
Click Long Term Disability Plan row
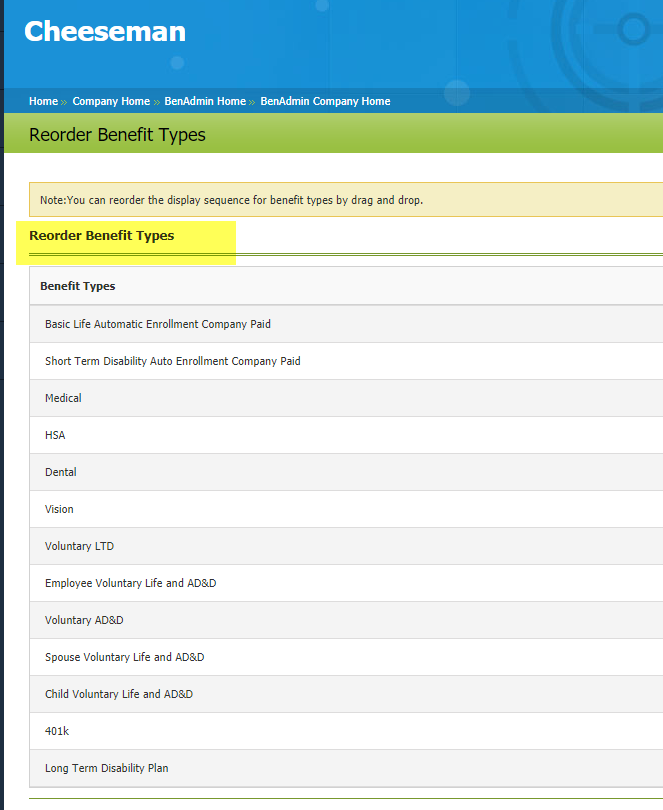coord(106,768)
